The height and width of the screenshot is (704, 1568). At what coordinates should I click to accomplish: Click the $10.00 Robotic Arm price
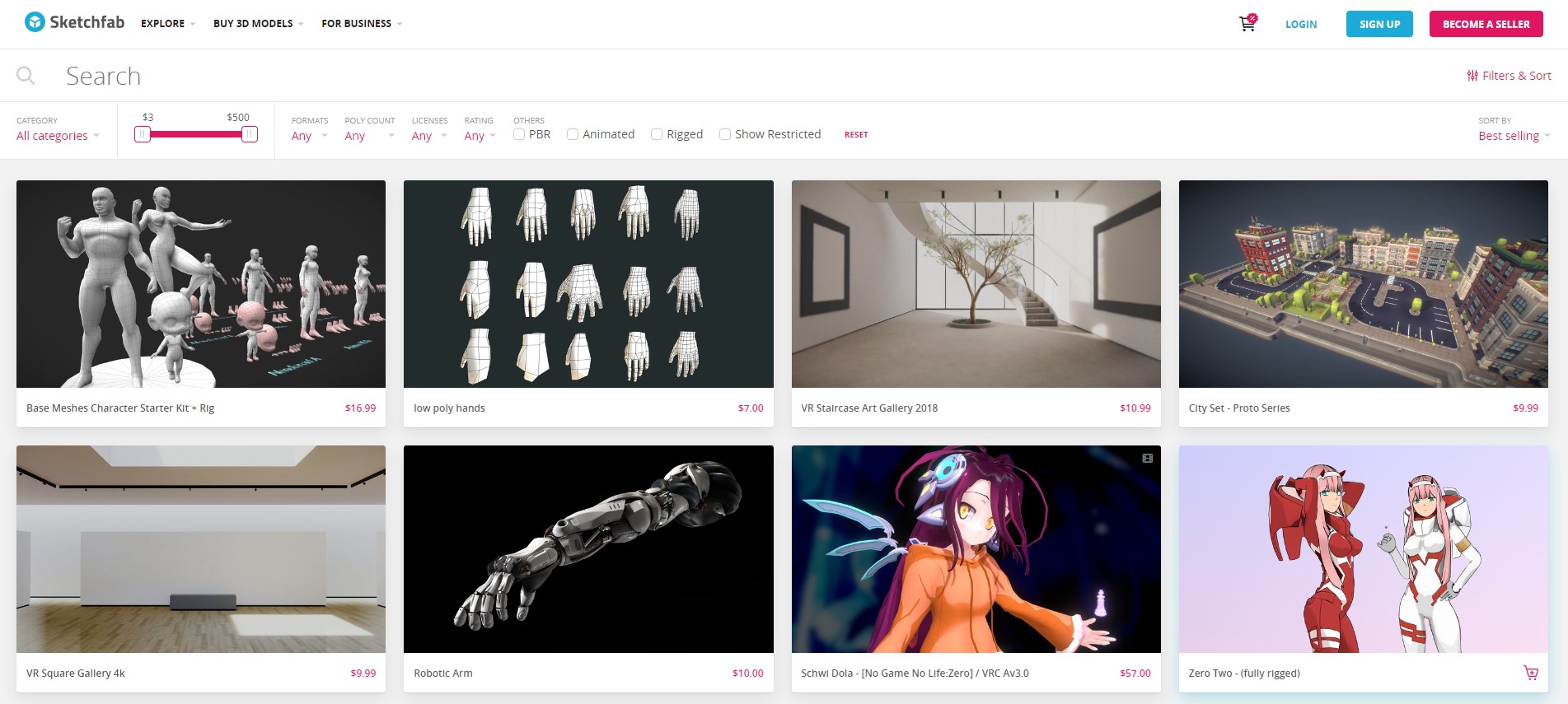tap(748, 673)
